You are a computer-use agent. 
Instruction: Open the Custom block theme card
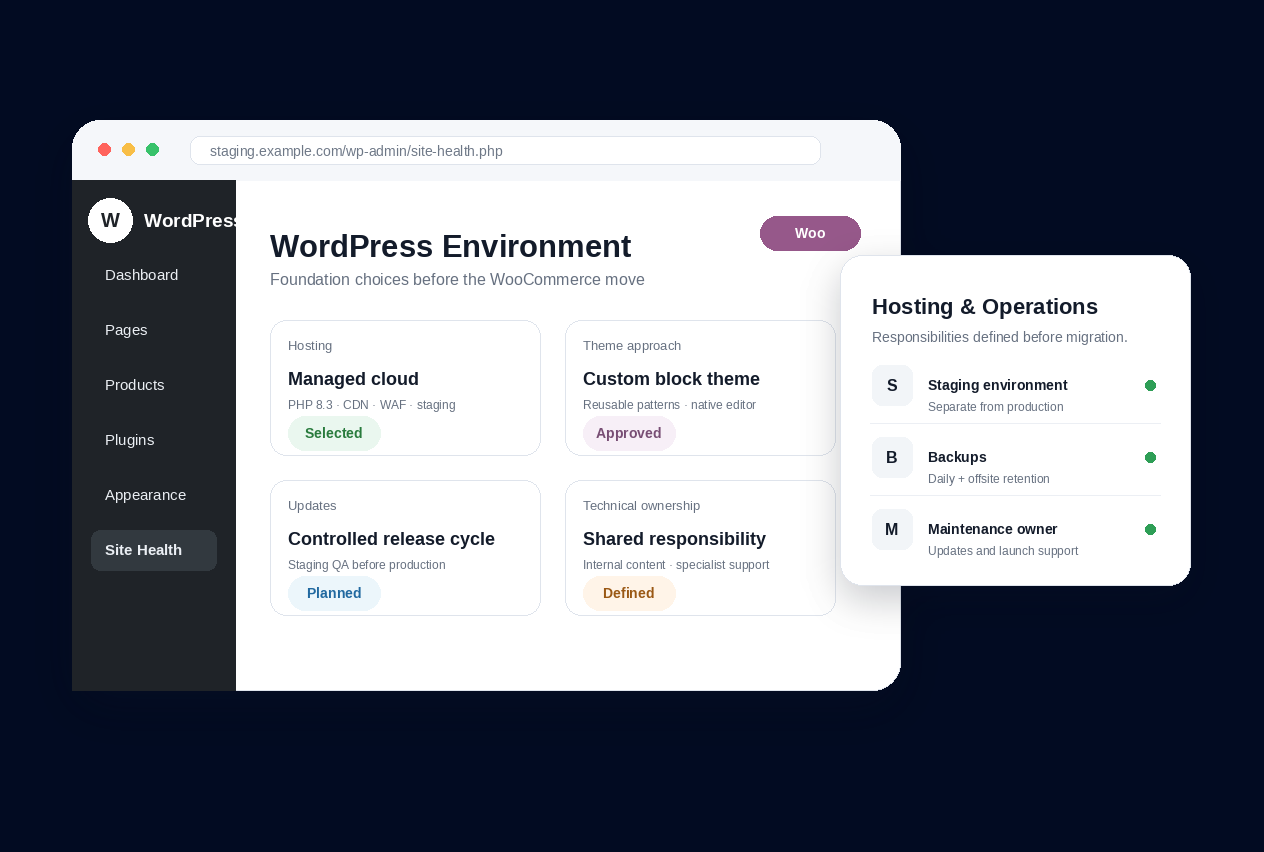[x=700, y=388]
